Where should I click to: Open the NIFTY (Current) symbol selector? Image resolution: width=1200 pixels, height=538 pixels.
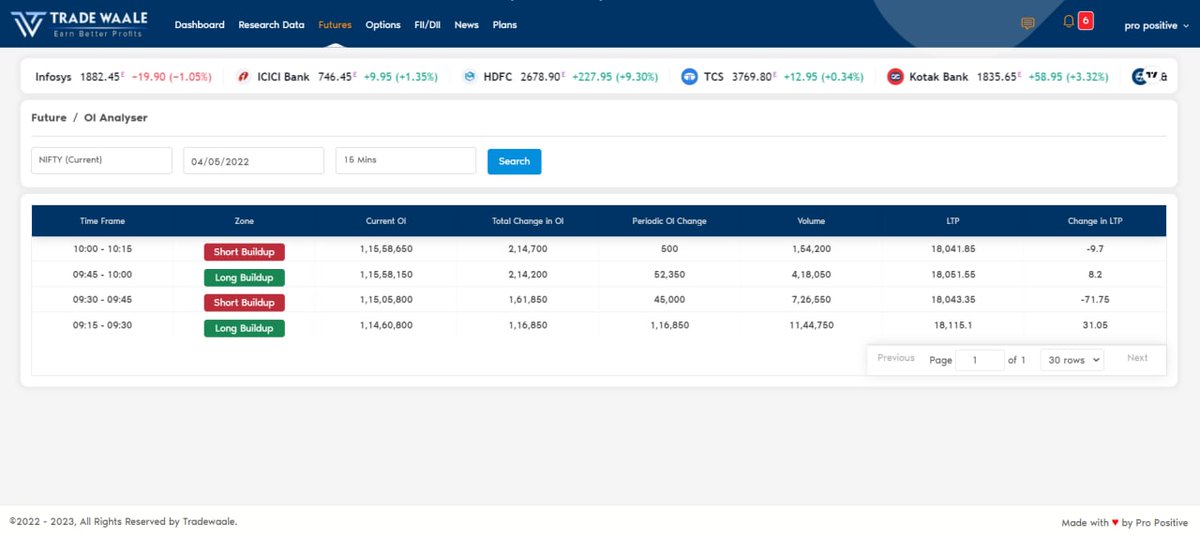[102, 160]
